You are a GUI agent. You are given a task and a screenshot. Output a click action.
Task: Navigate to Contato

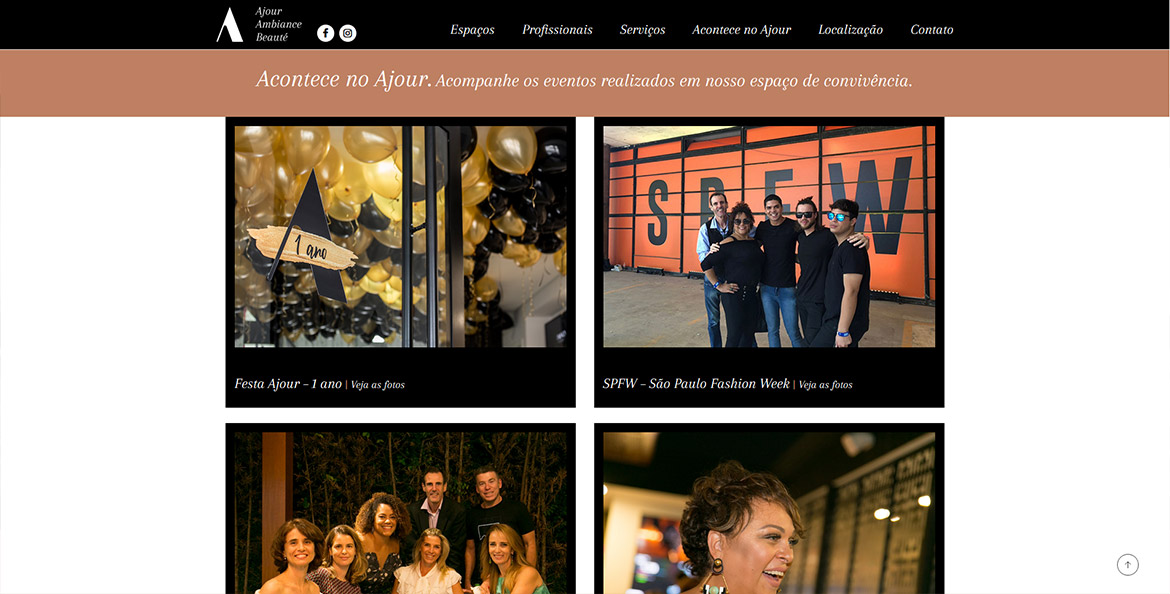[x=932, y=30]
